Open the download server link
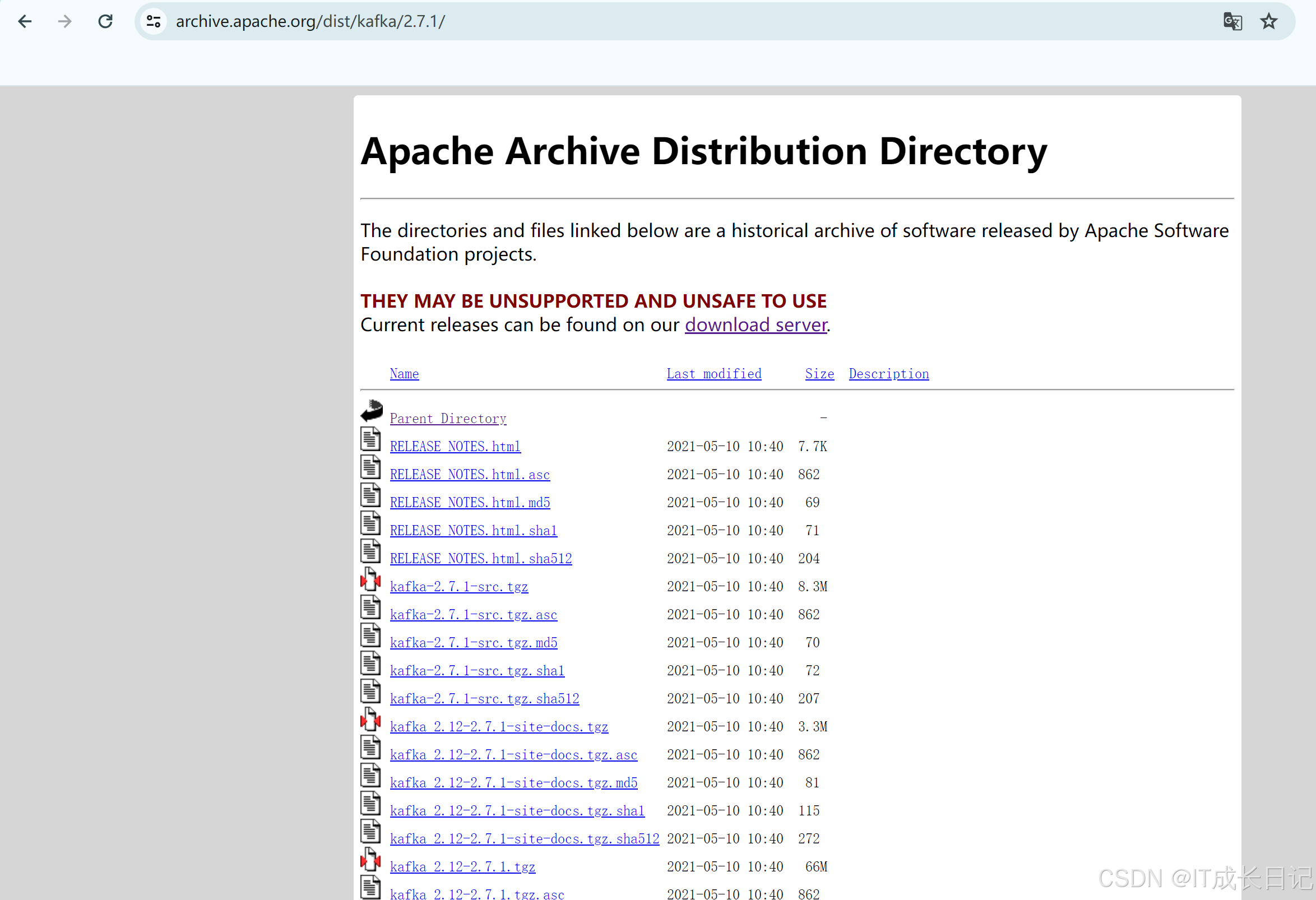 (756, 325)
